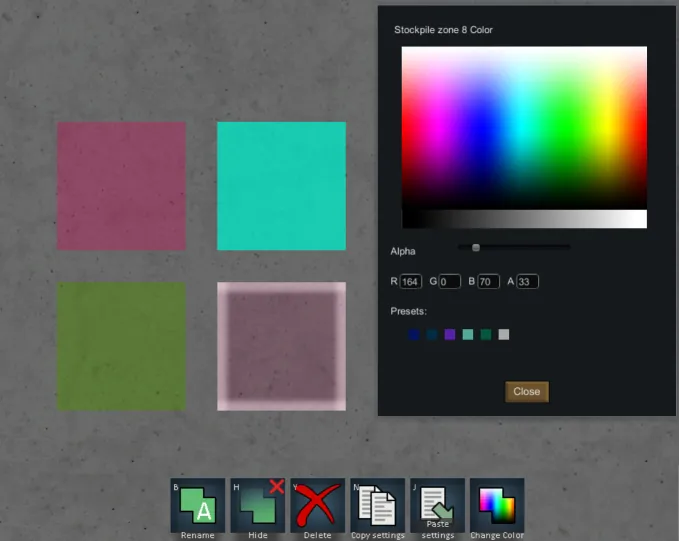
Task: Select the purple preset swatch
Action: (450, 335)
